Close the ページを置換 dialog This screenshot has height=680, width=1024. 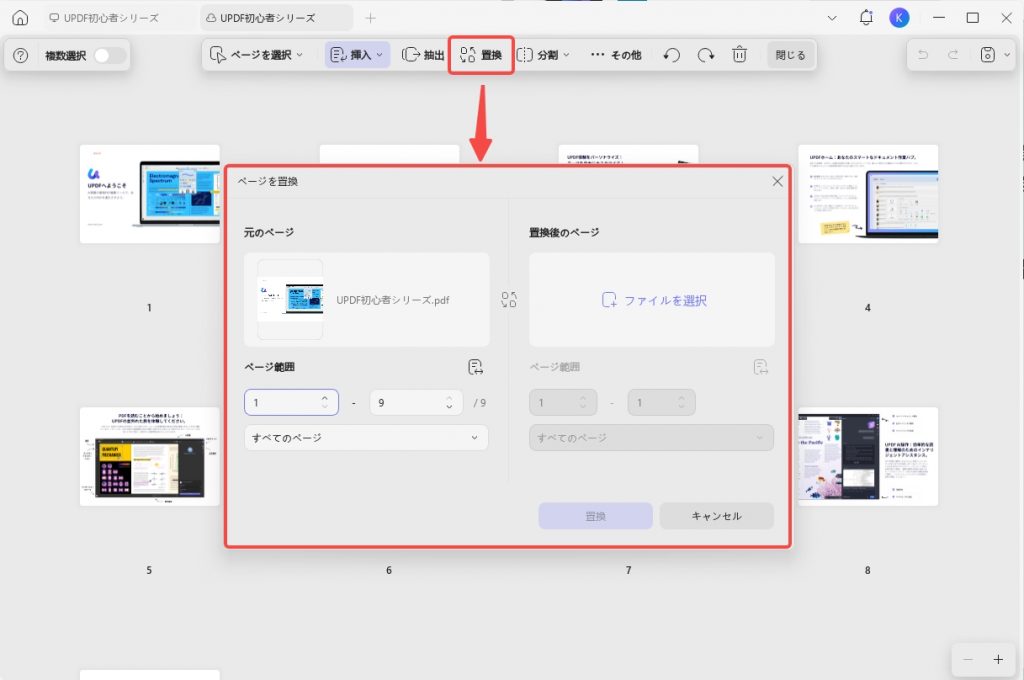(777, 181)
